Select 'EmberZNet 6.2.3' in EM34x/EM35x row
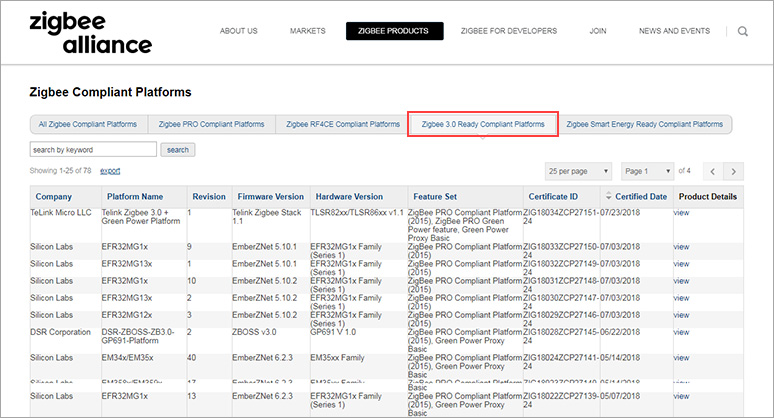Screen dimensions: 774x418 (x=262, y=358)
